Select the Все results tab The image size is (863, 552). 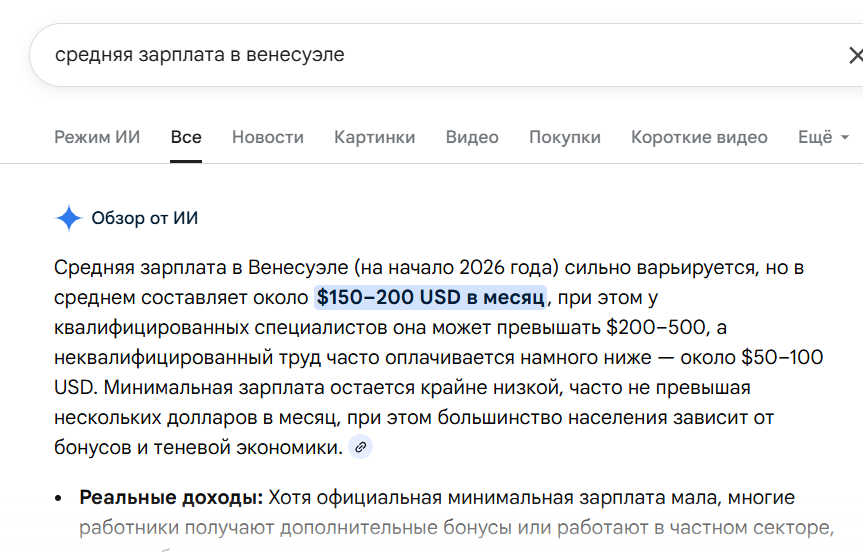tap(186, 137)
